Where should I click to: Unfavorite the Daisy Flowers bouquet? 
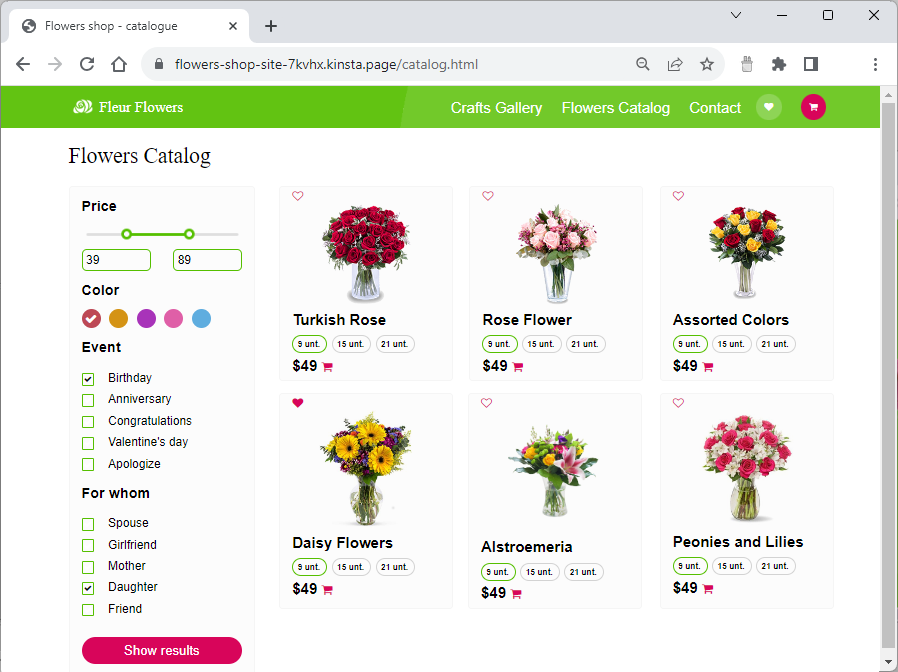click(x=298, y=403)
